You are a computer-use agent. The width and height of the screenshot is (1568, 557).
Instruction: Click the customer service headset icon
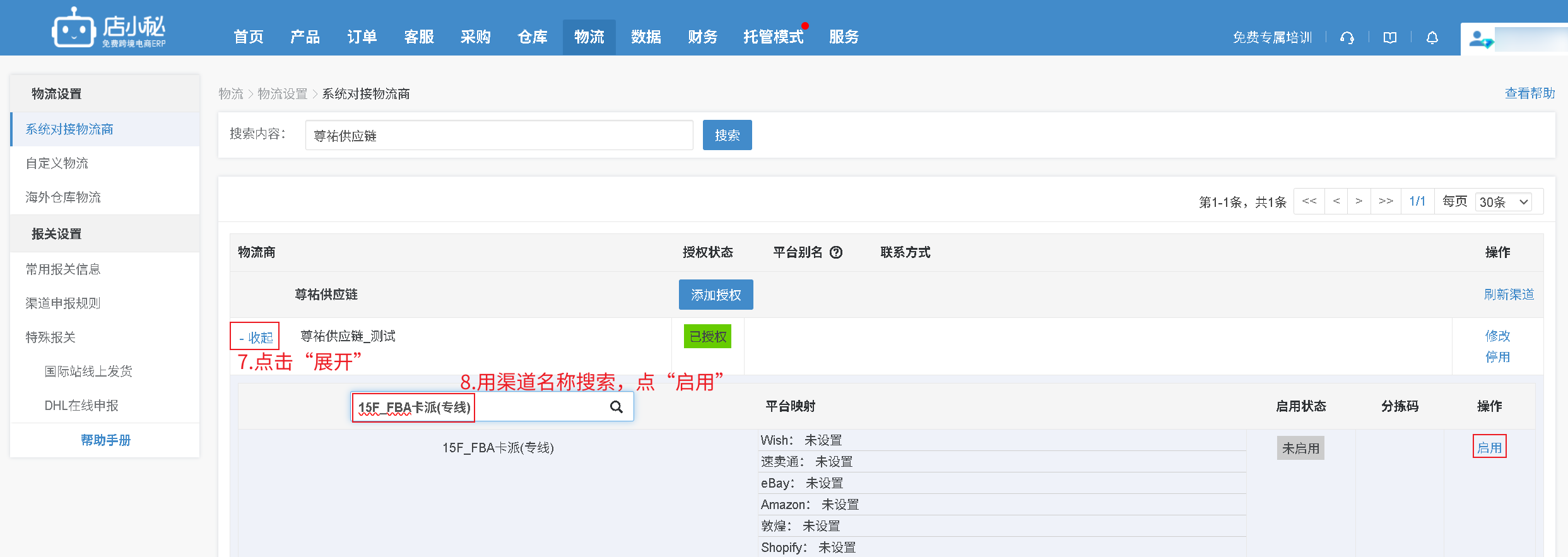[1347, 38]
